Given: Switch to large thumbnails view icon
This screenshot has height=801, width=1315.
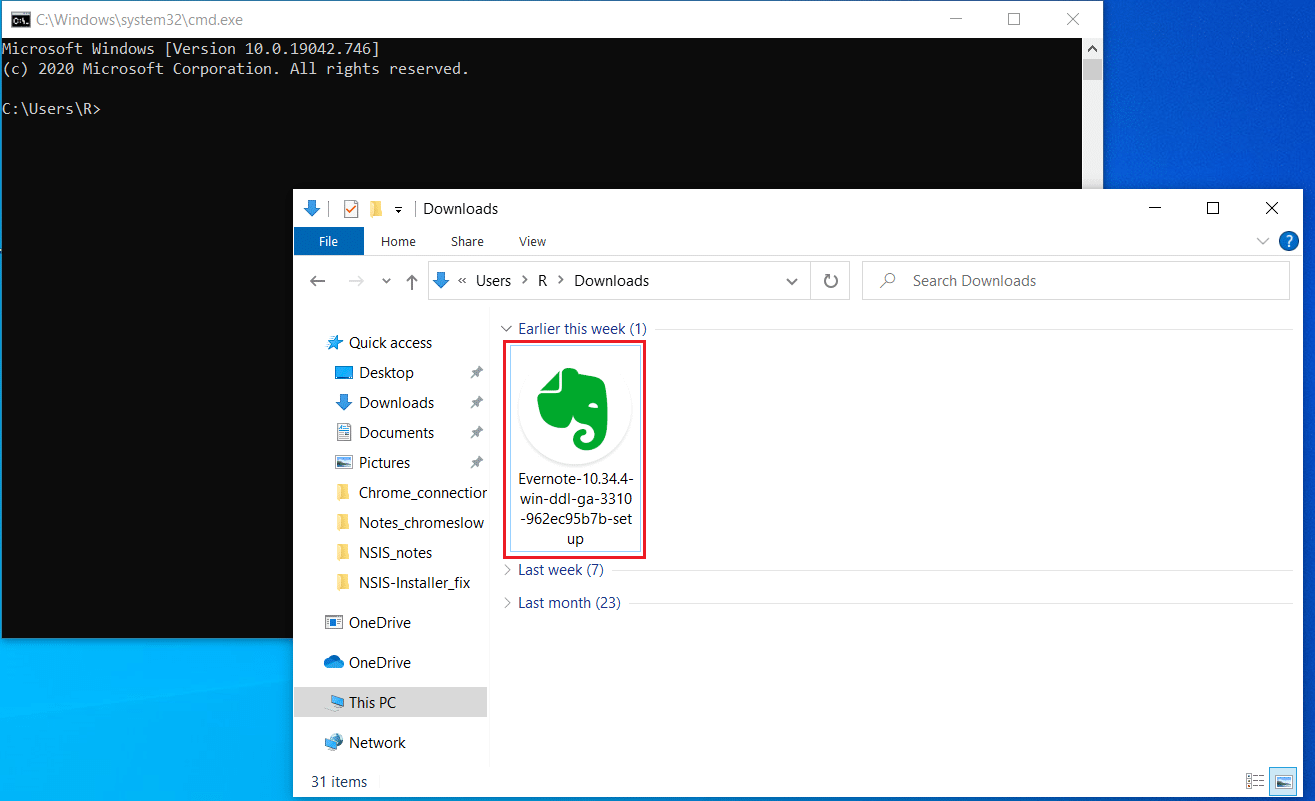Looking at the screenshot, I should (x=1282, y=781).
